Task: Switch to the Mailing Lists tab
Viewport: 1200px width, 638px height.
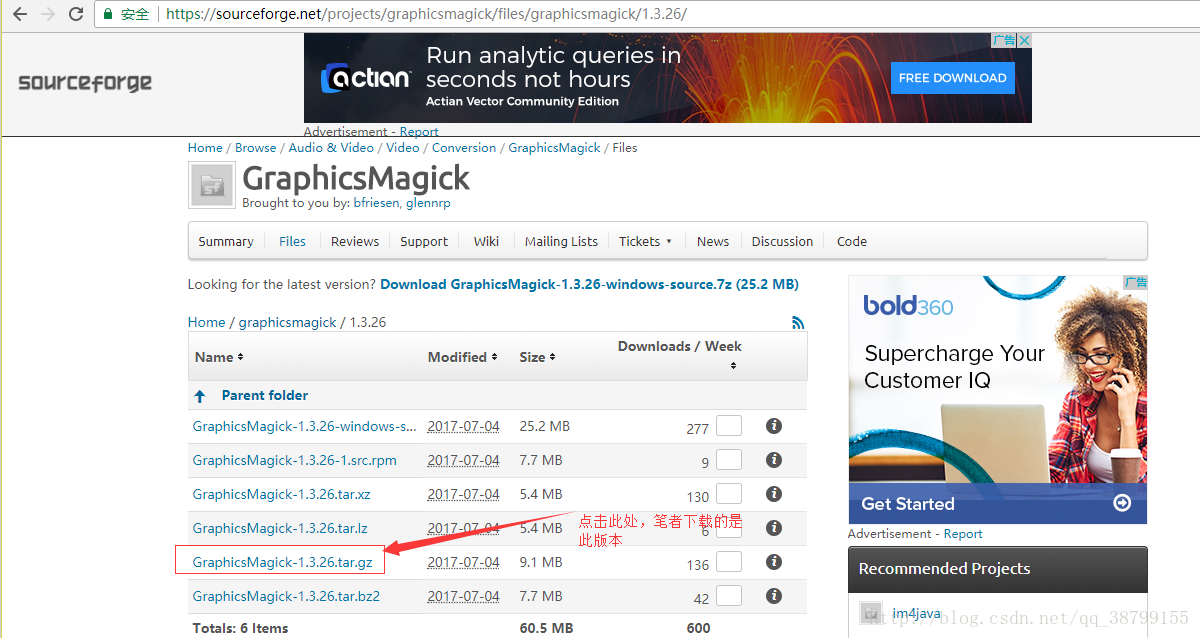Action: 561,241
